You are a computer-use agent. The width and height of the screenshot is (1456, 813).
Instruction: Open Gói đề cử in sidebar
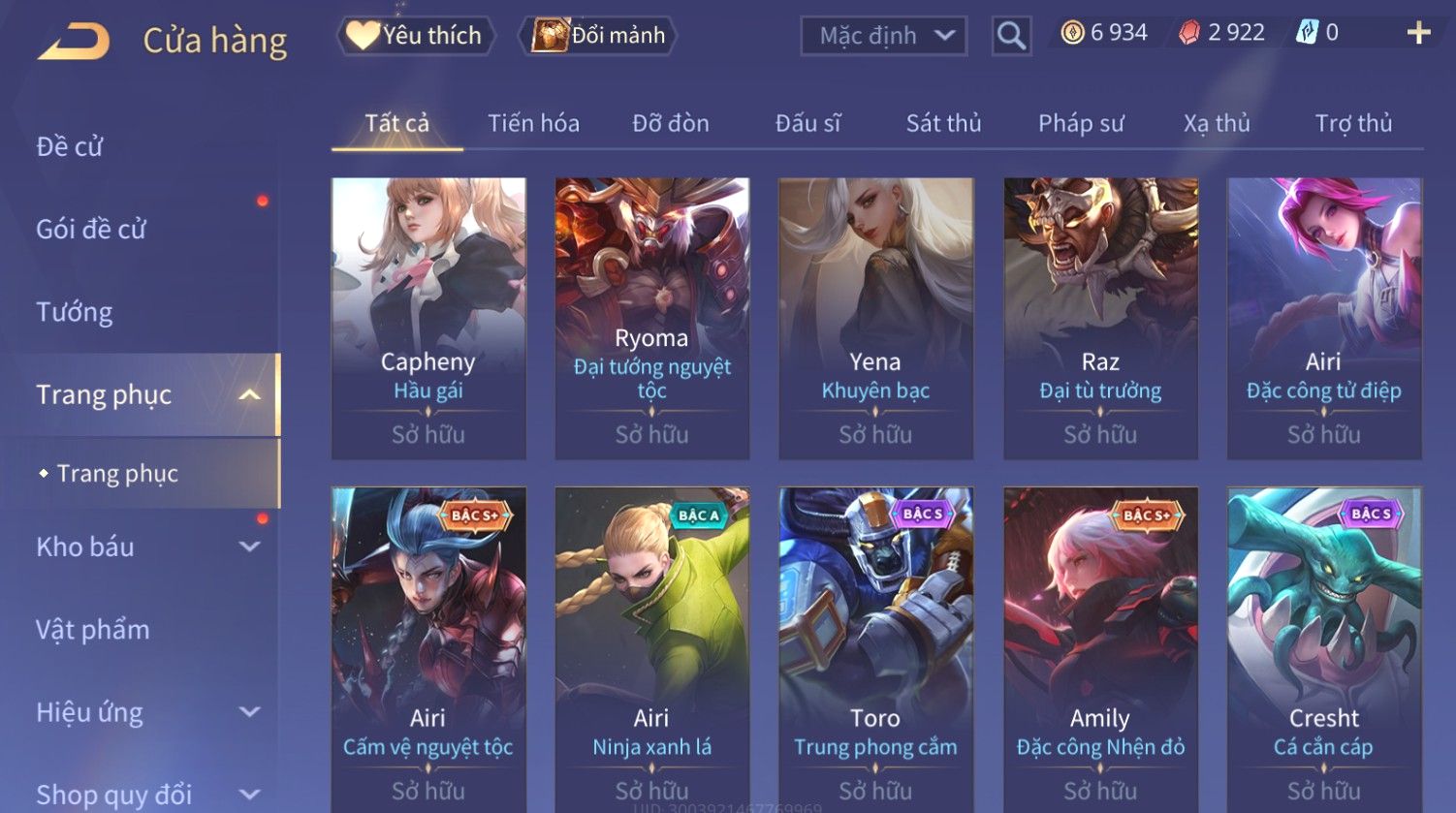[x=91, y=230]
